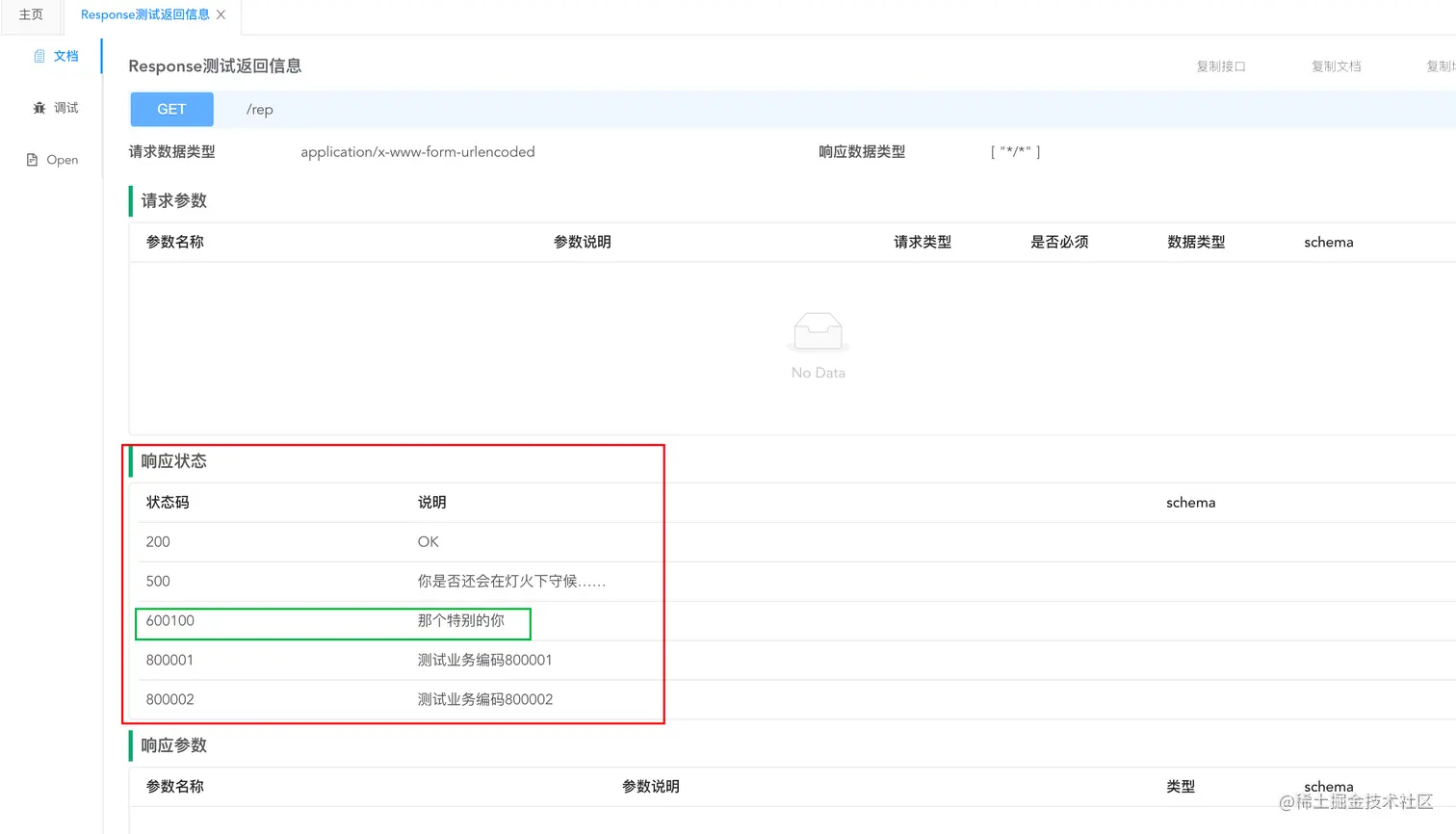Click 参数说明 header in the 请求参数 table
Image resolution: width=1456 pixels, height=834 pixels.
point(583,242)
